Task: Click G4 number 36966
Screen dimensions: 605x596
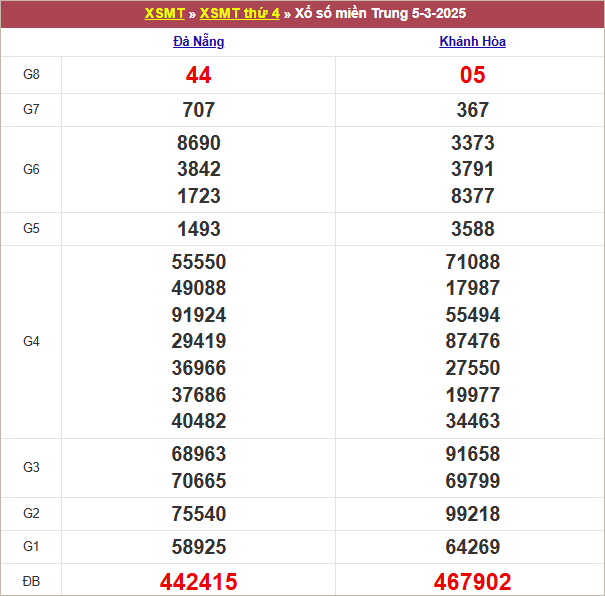Action: pyautogui.click(x=199, y=368)
